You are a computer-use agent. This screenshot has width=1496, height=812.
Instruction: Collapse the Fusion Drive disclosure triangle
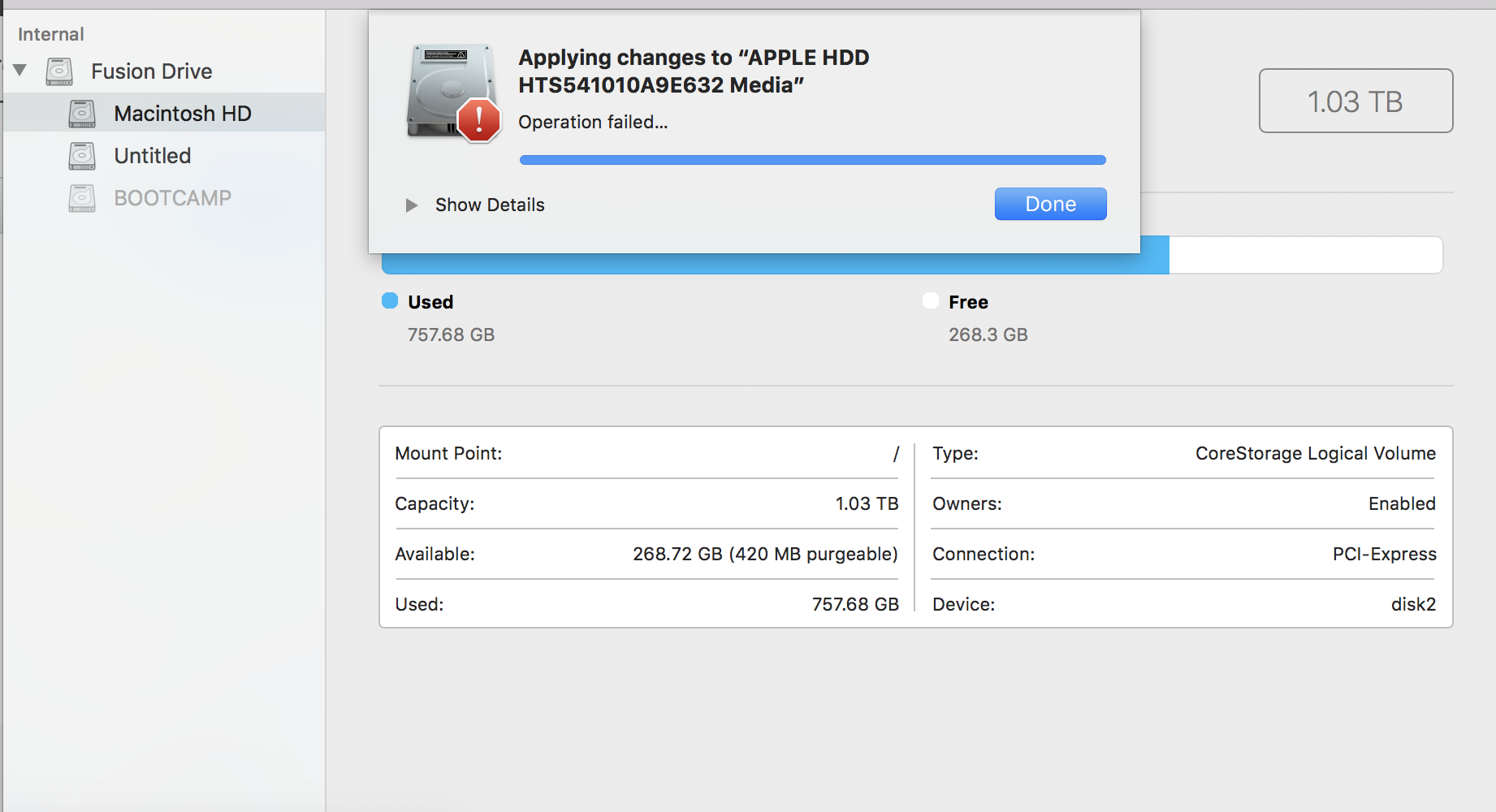coord(20,71)
